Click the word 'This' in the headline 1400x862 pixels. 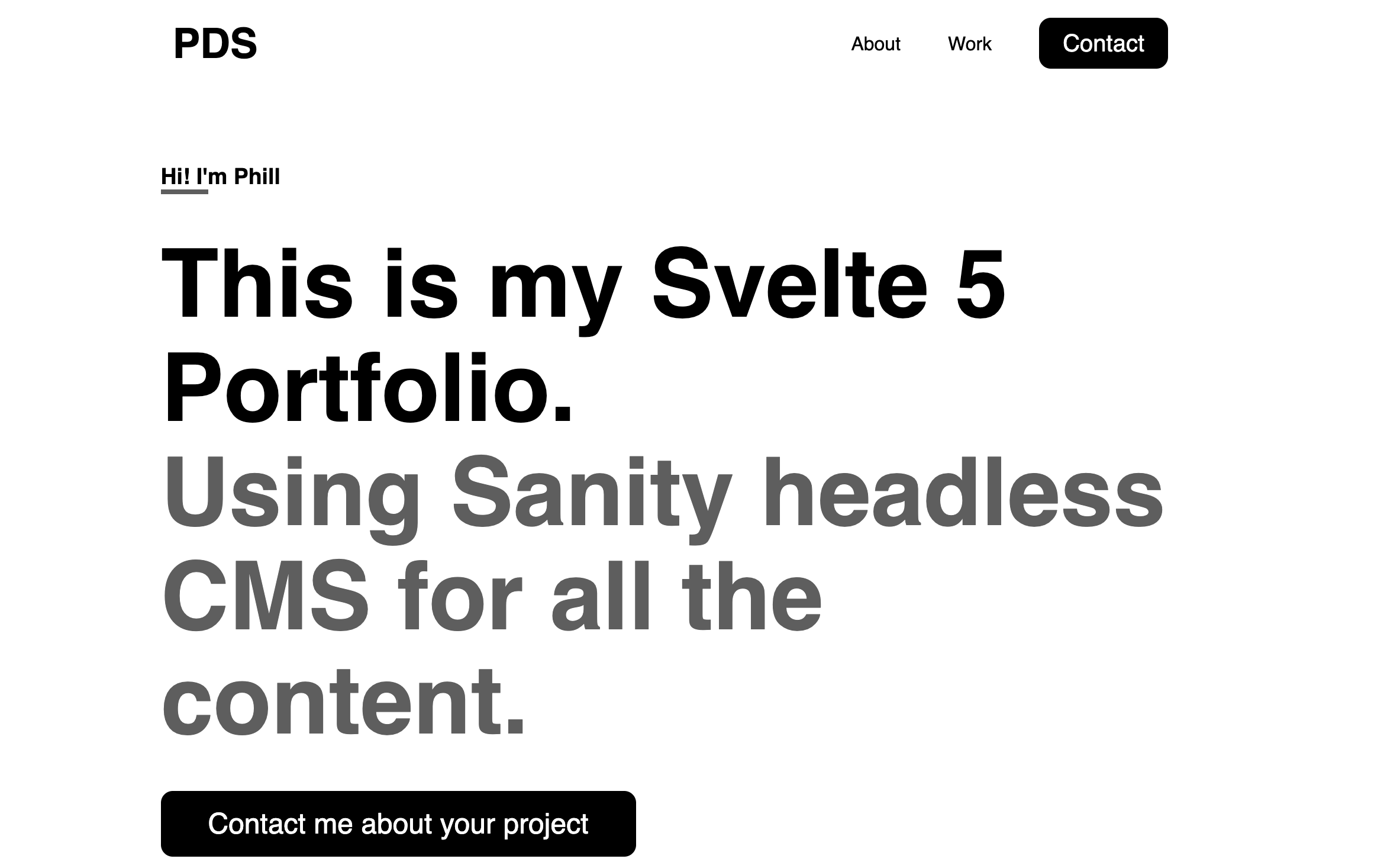pos(257,284)
